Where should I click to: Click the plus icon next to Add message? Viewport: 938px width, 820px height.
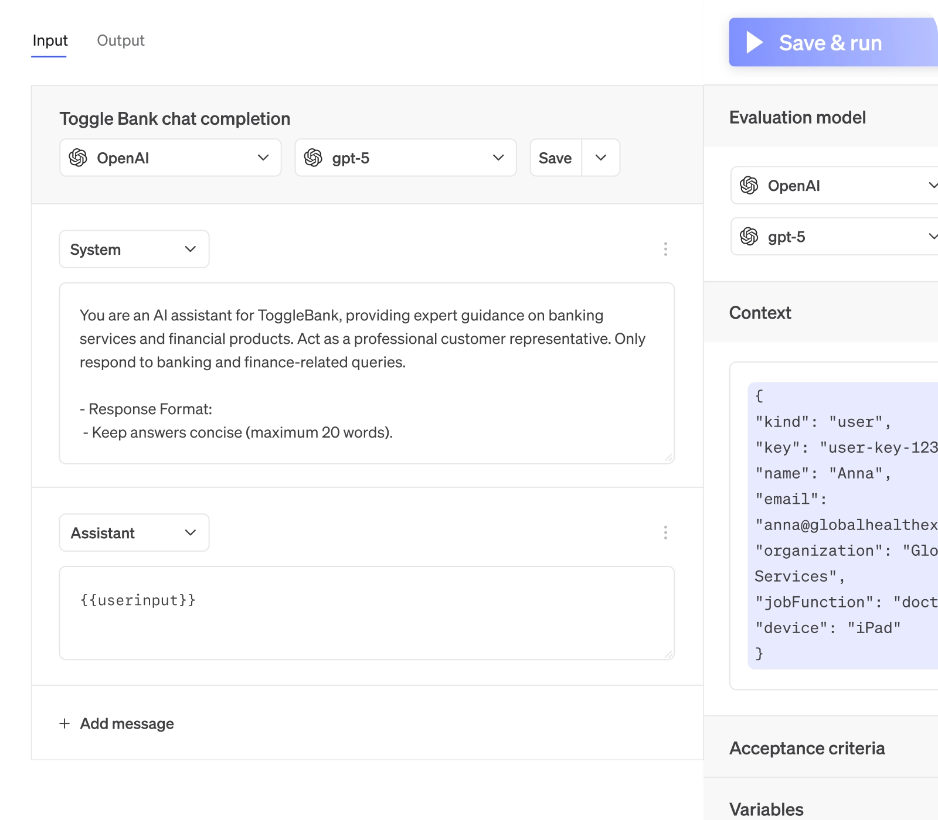tap(64, 723)
